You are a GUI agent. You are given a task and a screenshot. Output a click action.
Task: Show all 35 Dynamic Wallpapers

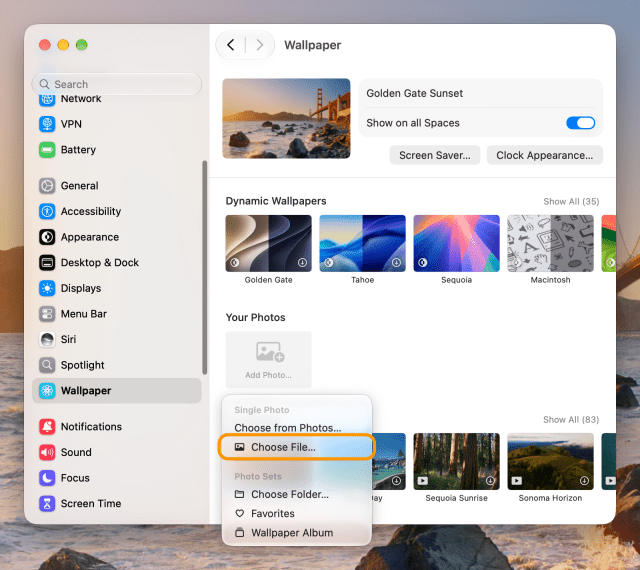(571, 201)
